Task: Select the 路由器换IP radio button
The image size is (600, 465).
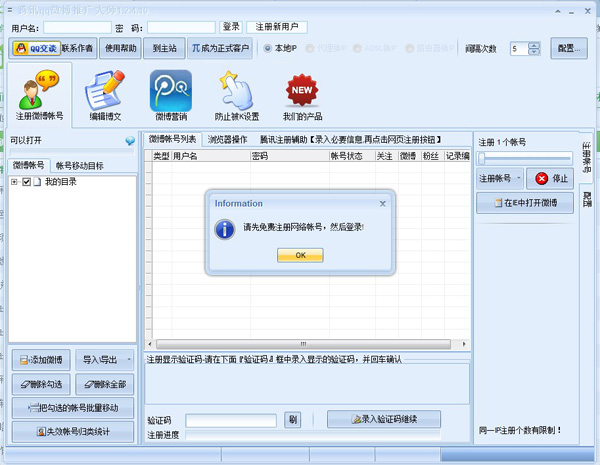Action: point(409,48)
